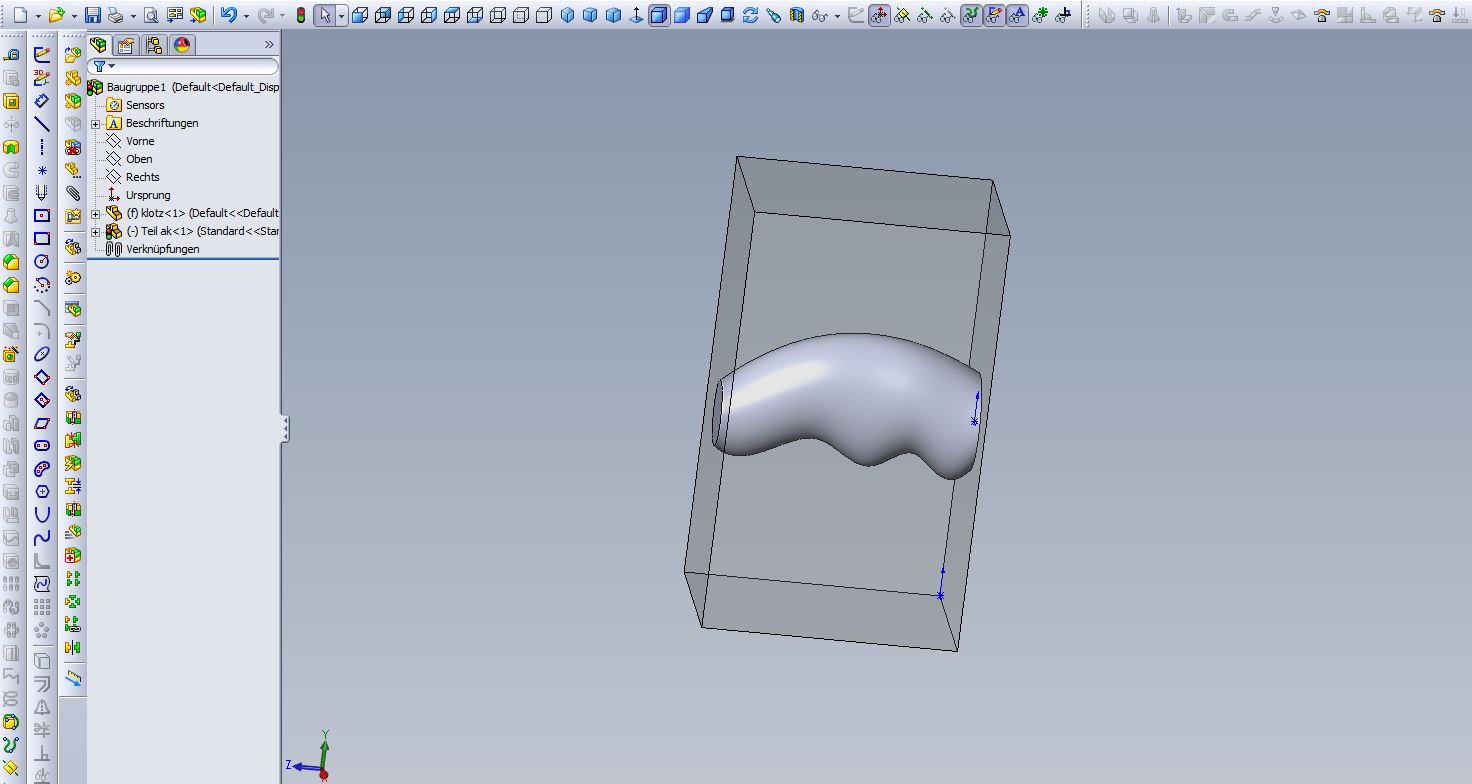Image resolution: width=1472 pixels, height=784 pixels.
Task: Open dropdown arrow next to New
Action: (38, 16)
